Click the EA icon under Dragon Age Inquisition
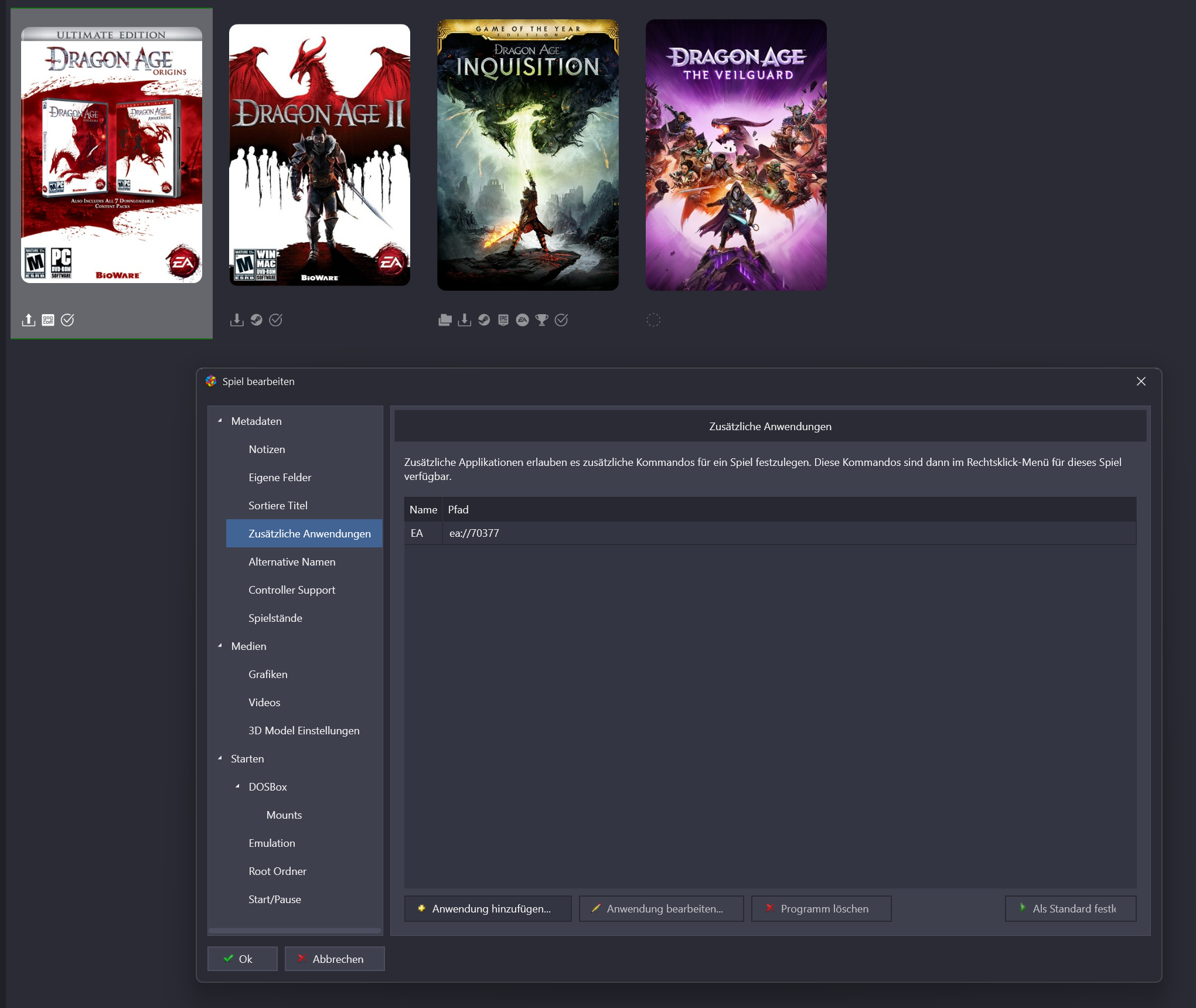The height and width of the screenshot is (1008, 1196). coord(523,320)
